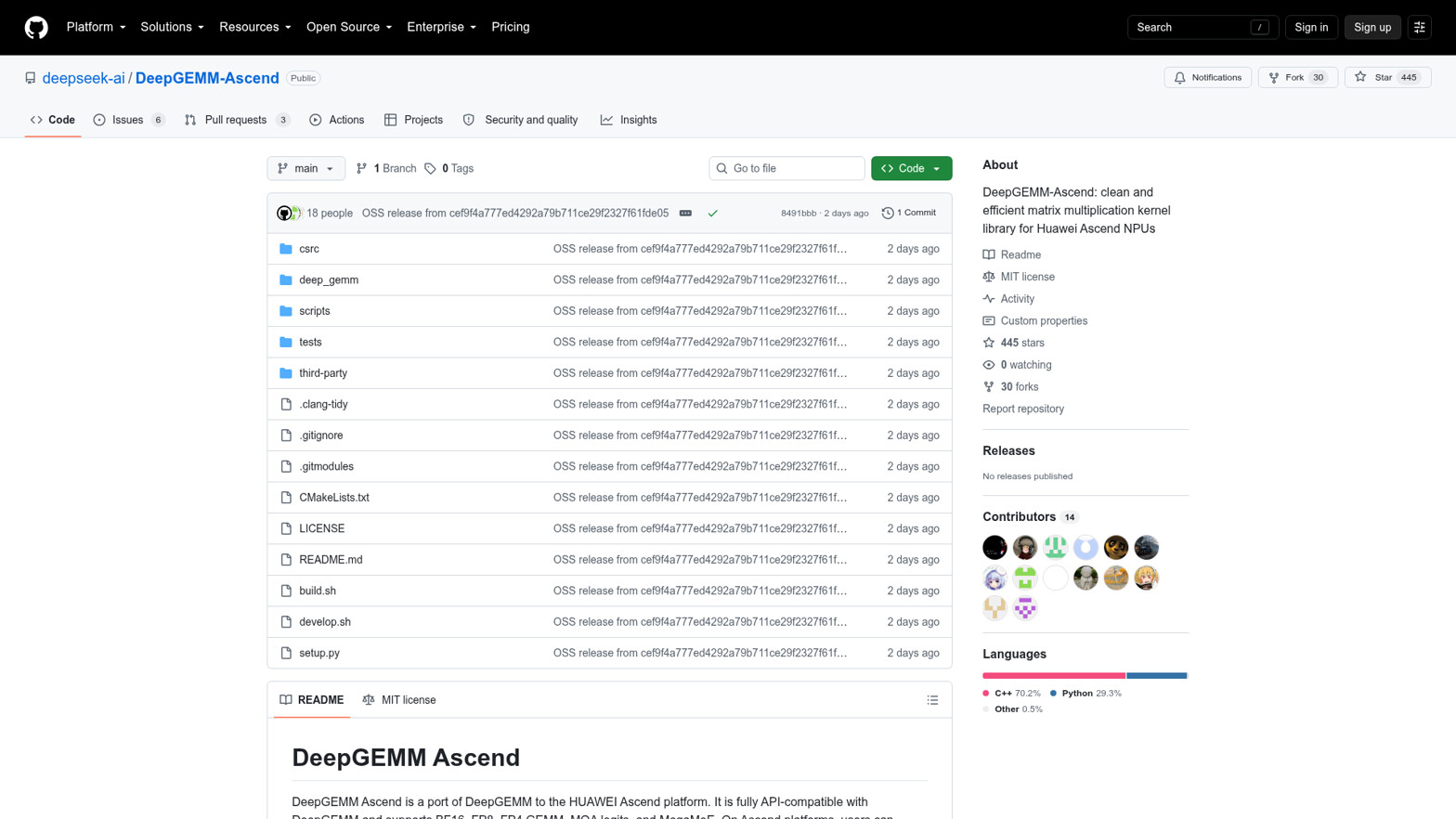Star the DeepGEMM-Ascend repository

(x=1387, y=77)
